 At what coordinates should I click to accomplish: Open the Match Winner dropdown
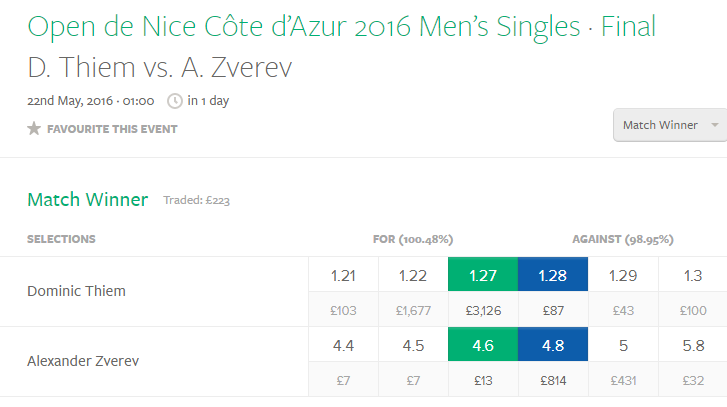tap(670, 125)
